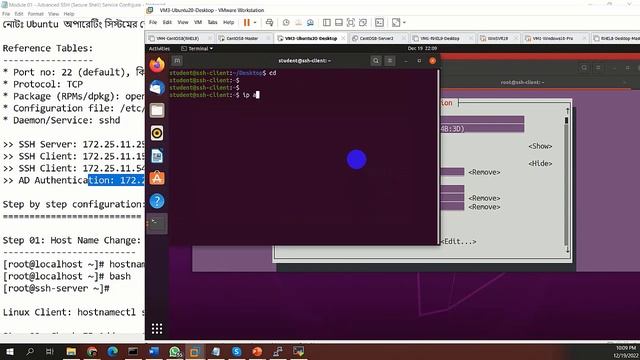Take a VM snapshot using the clock icon
Screen dimensions: 640x360
[x=286, y=22]
